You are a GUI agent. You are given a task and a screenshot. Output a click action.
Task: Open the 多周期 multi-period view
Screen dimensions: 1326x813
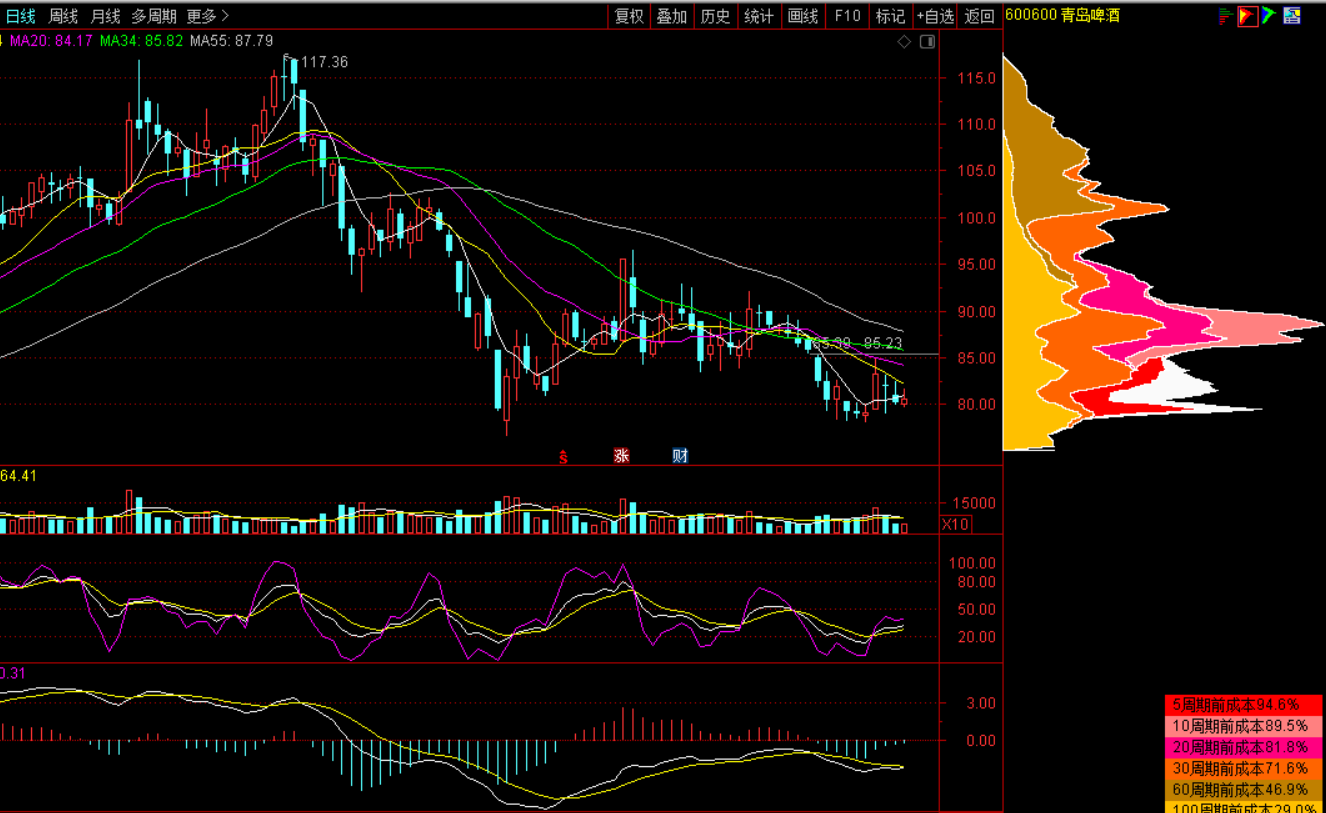154,16
